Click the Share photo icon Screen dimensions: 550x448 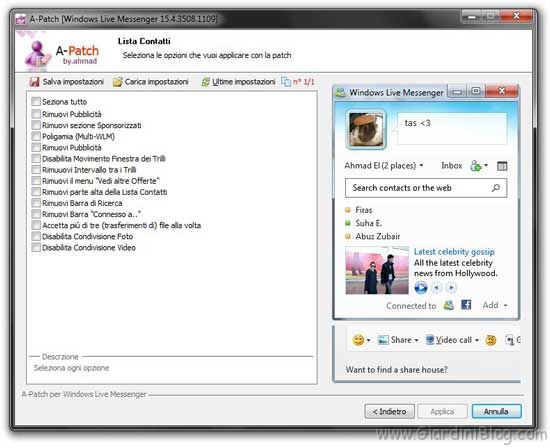pyautogui.click(x=383, y=340)
